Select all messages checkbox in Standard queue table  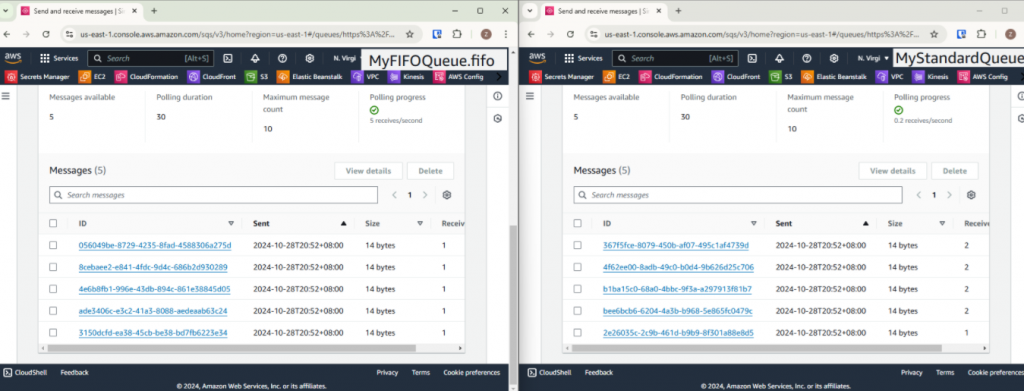tap(577, 223)
